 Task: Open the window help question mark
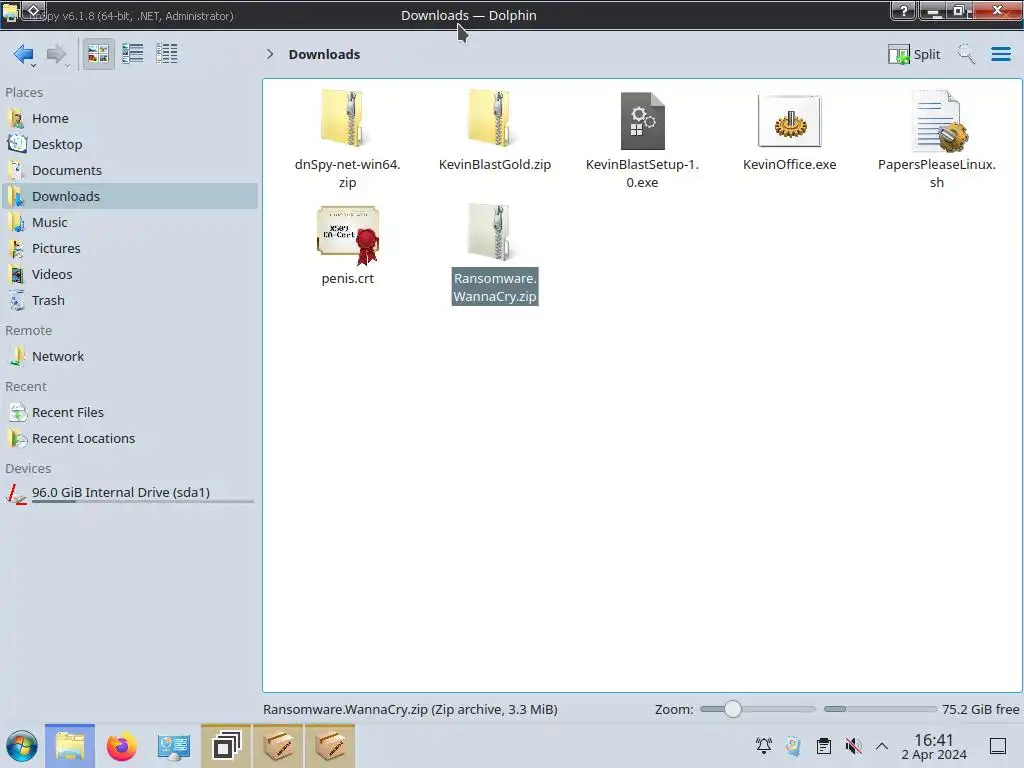coord(904,10)
